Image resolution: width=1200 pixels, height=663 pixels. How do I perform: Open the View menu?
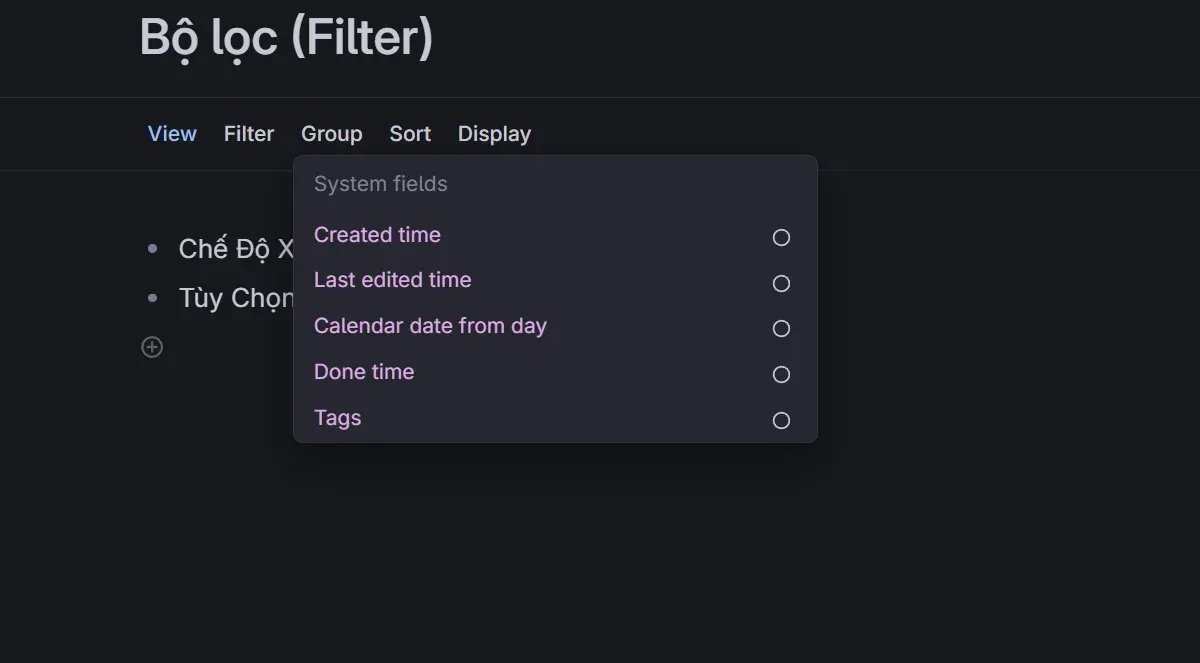172,134
